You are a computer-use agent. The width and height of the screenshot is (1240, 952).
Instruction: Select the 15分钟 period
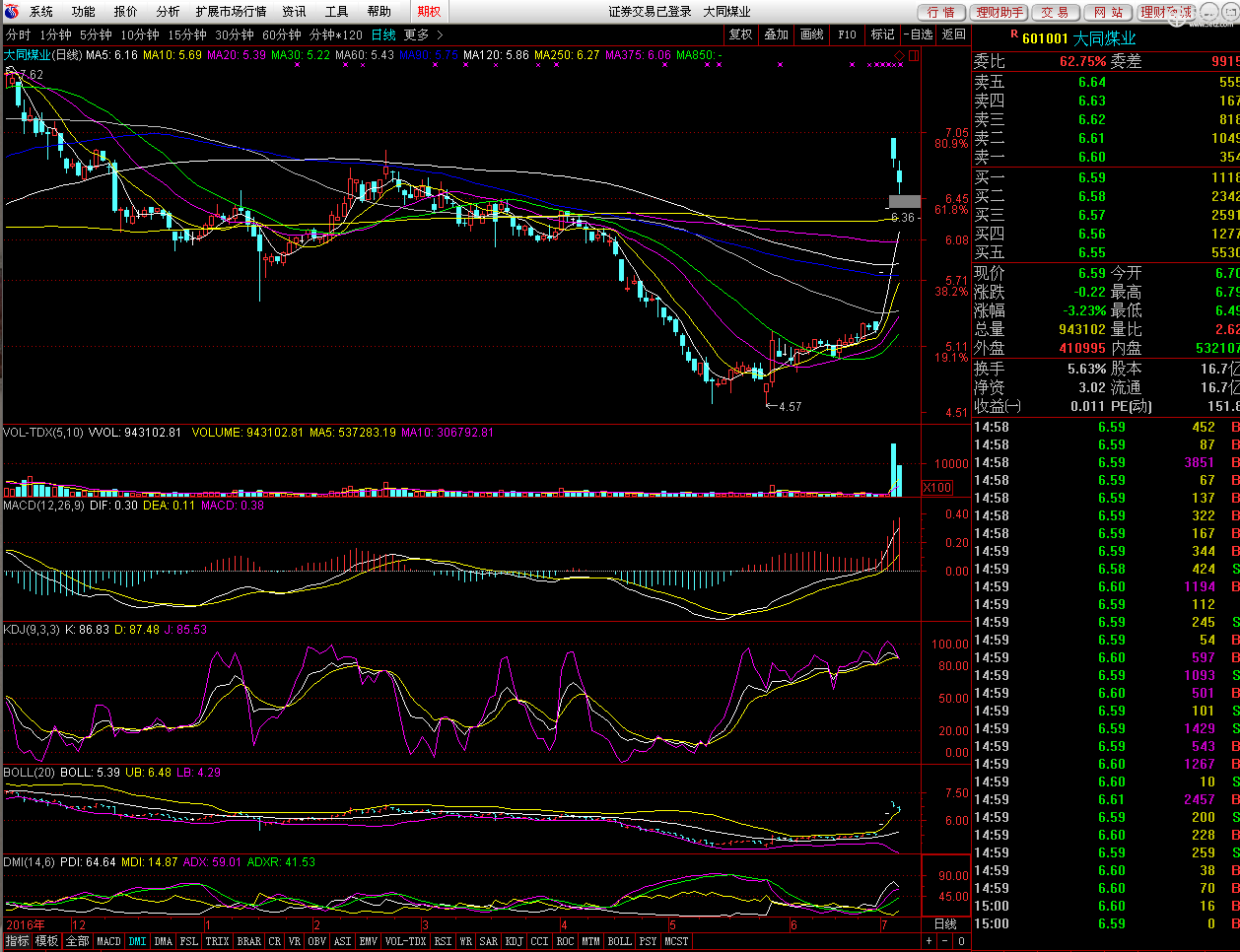pyautogui.click(x=187, y=34)
